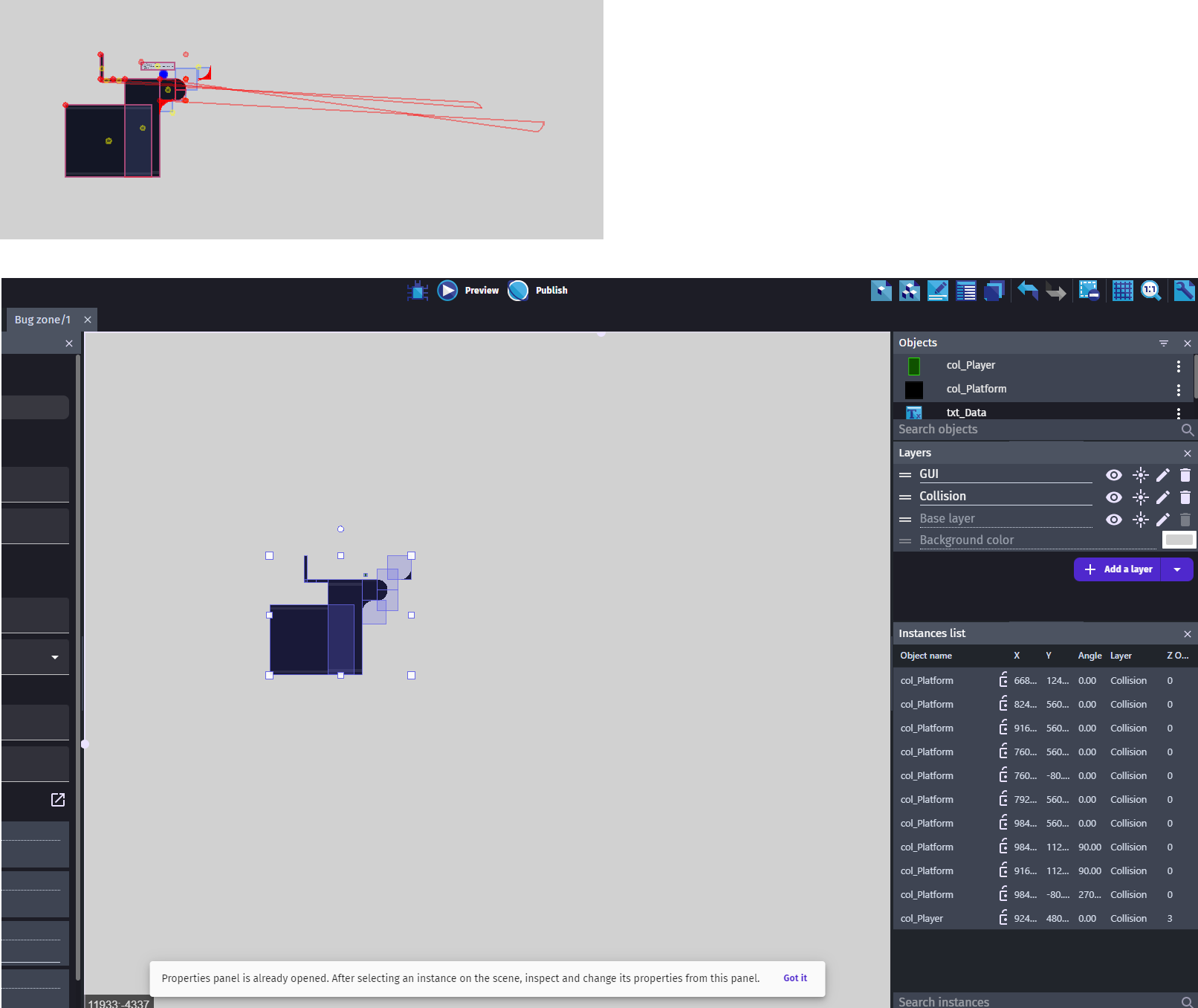
Task: Open the col_Player three-dot menu
Action: coord(1177,366)
